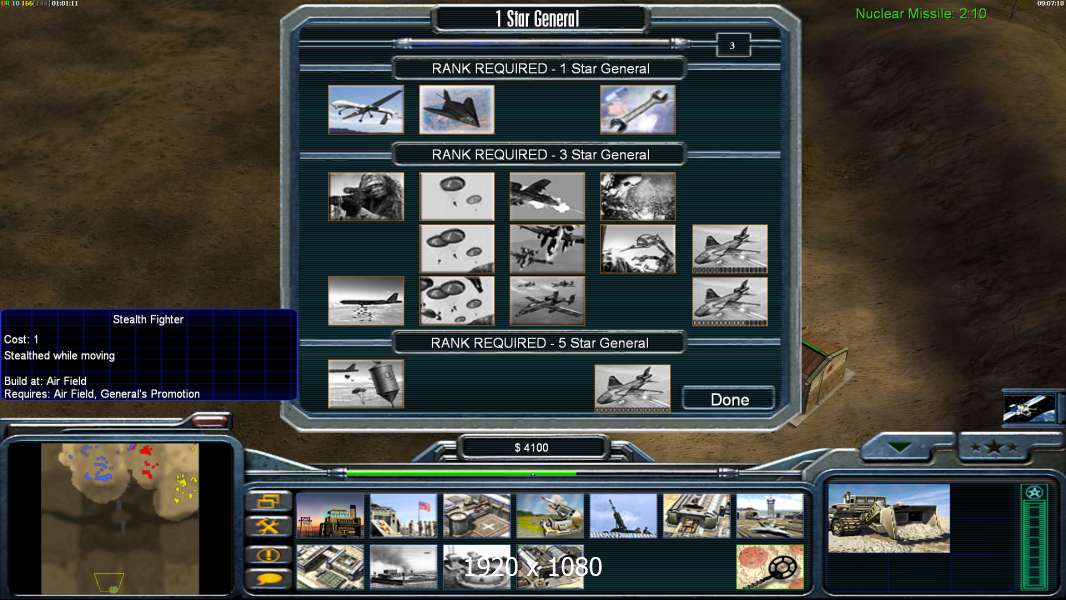
Task: Open General's Powers three-star button
Action: click(x=994, y=447)
